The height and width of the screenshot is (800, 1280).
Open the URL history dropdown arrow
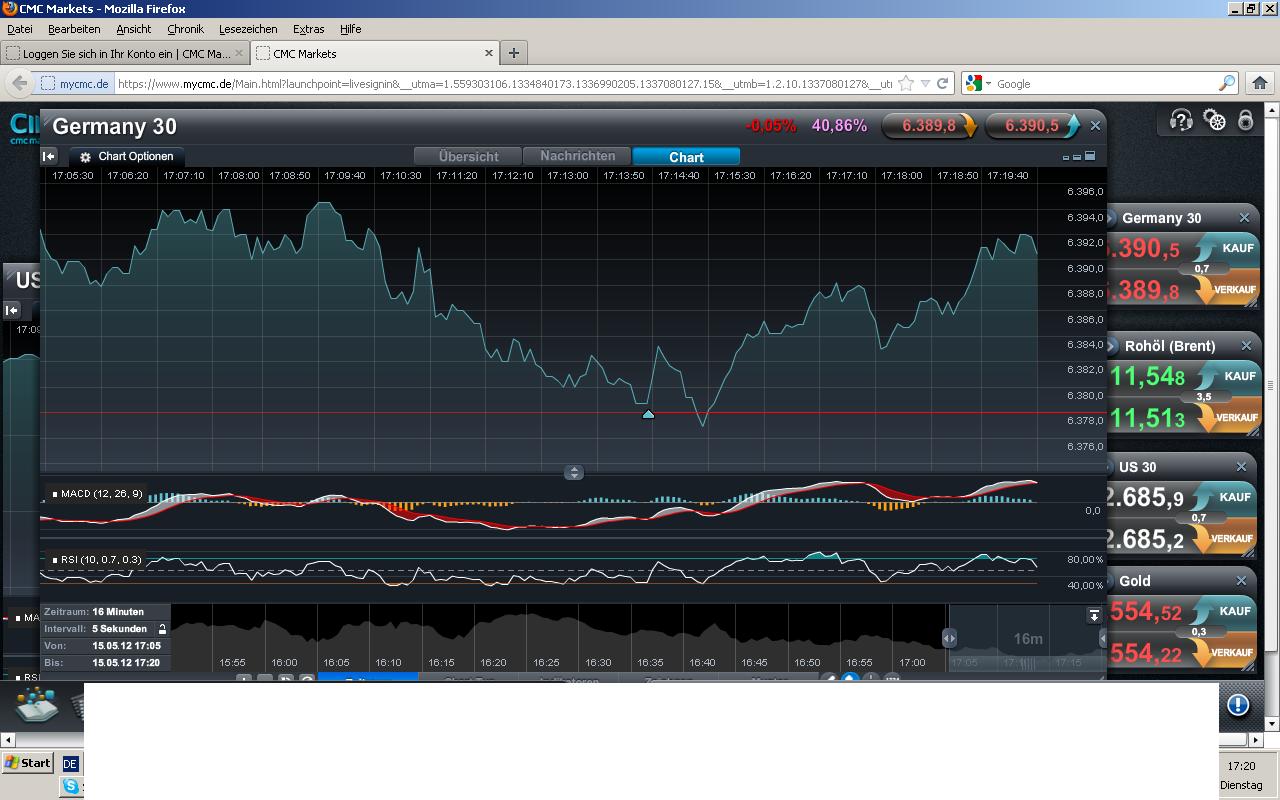pos(925,84)
